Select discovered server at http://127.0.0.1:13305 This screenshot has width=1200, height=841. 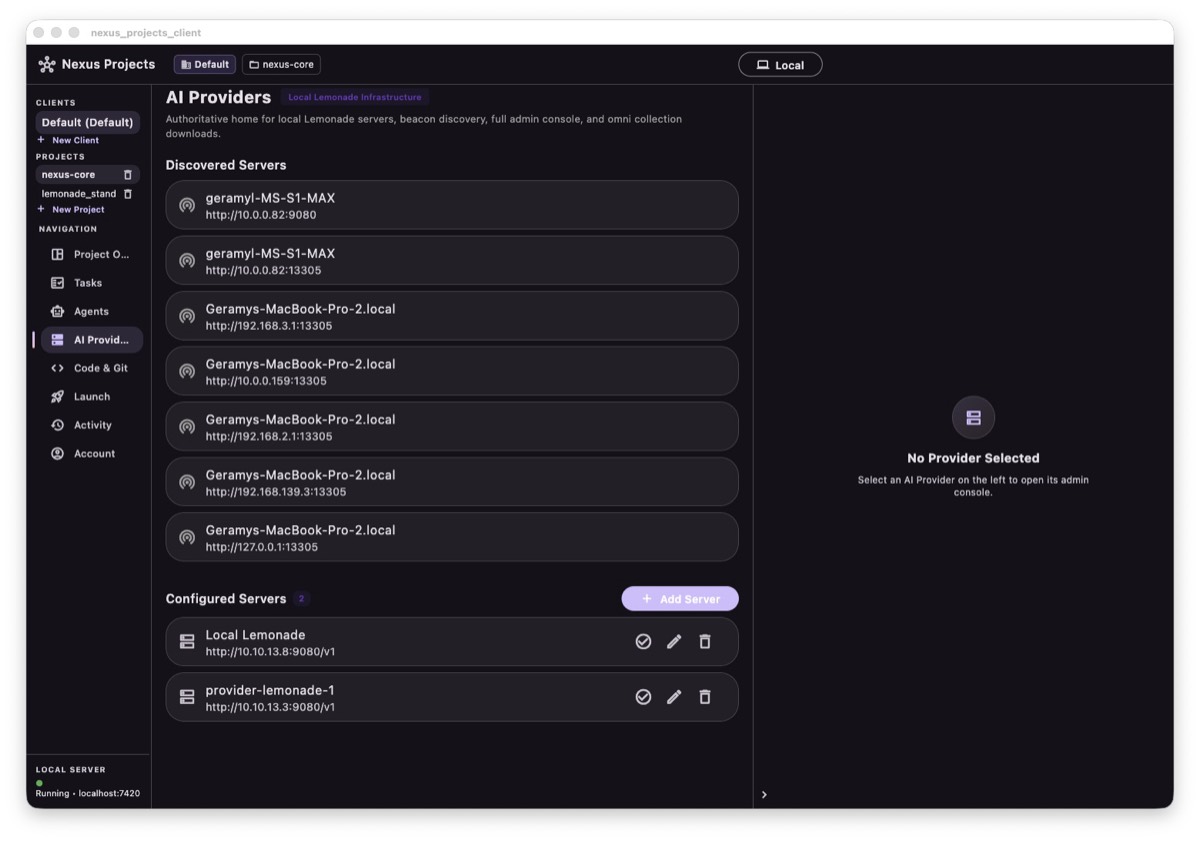pos(452,537)
